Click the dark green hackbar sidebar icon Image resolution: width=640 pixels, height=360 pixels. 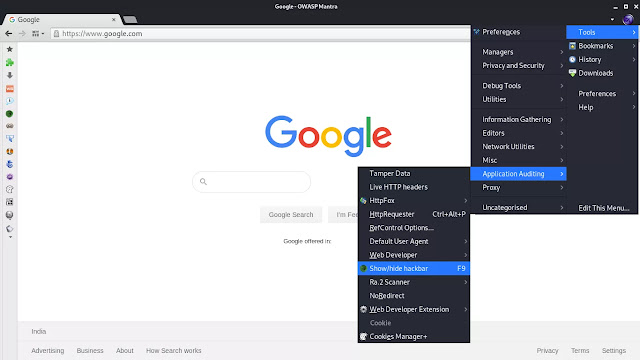point(10,113)
